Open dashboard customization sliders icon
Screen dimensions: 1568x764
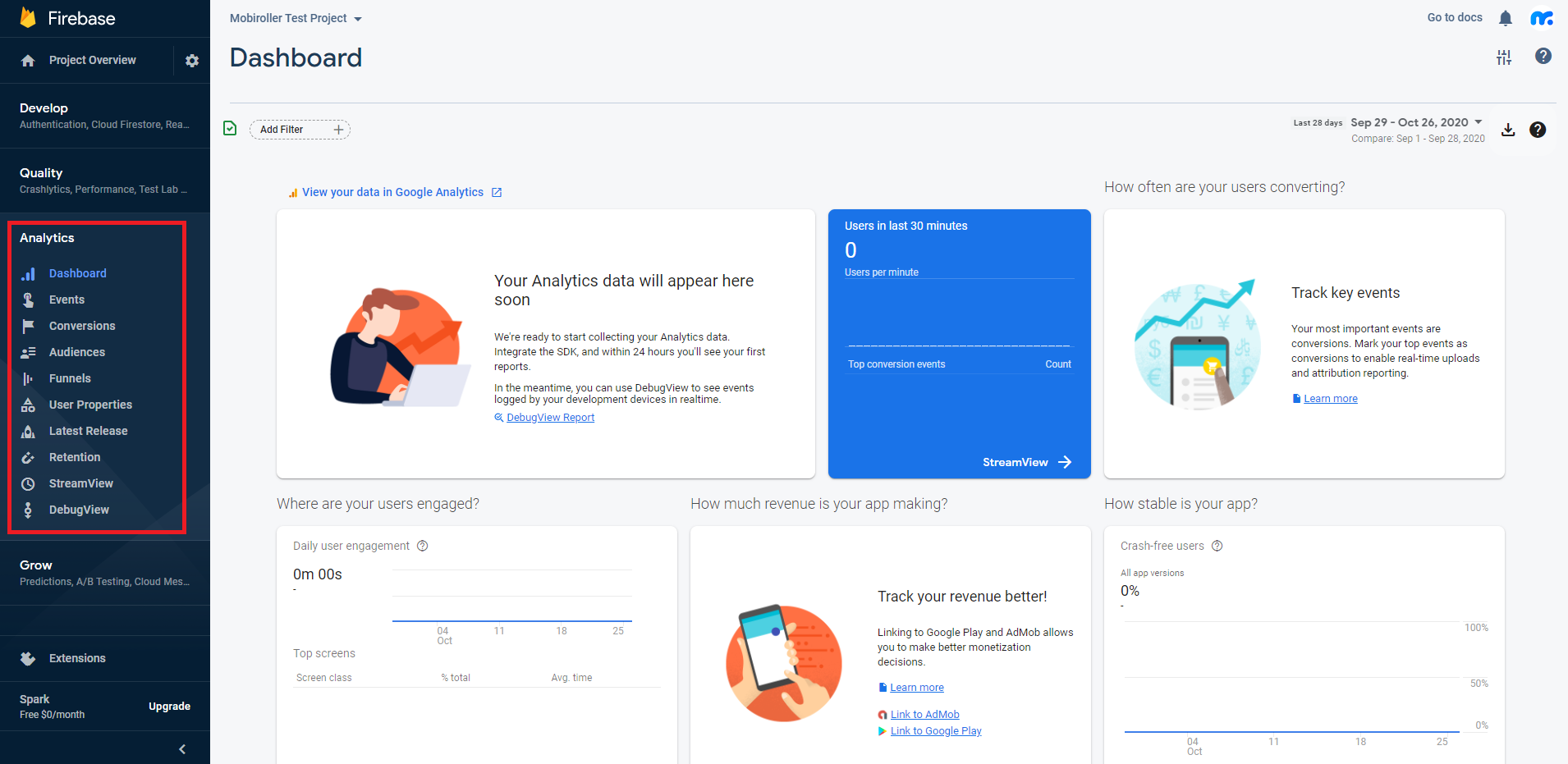[x=1504, y=57]
